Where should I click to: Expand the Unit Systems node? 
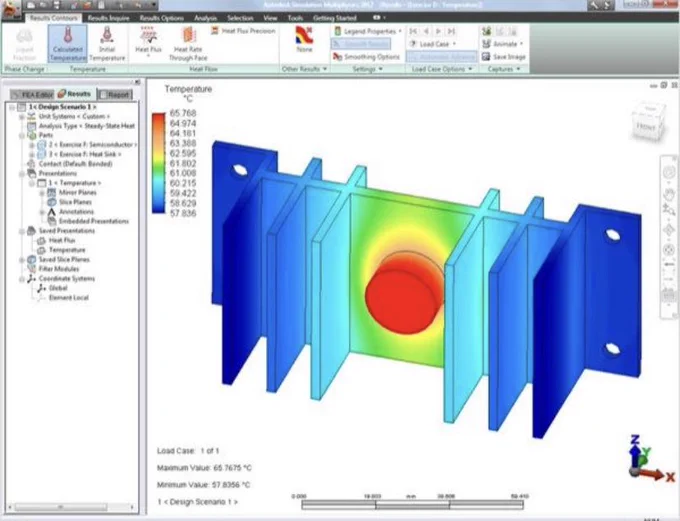[x=22, y=117]
